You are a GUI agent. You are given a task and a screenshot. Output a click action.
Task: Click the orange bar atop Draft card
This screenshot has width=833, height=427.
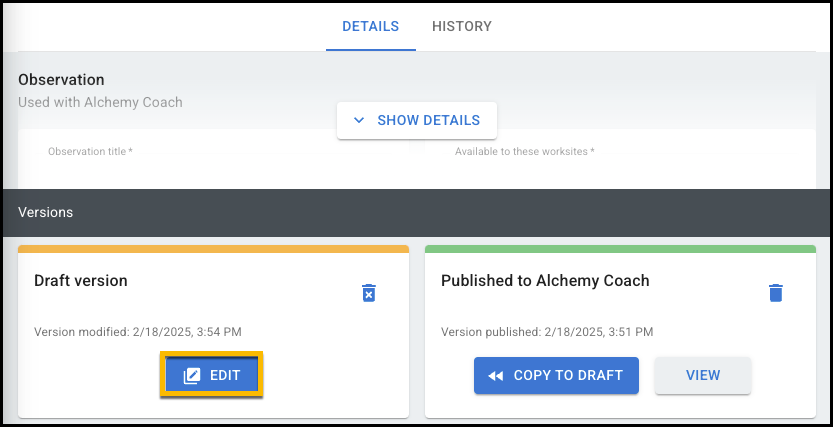[x=214, y=249]
